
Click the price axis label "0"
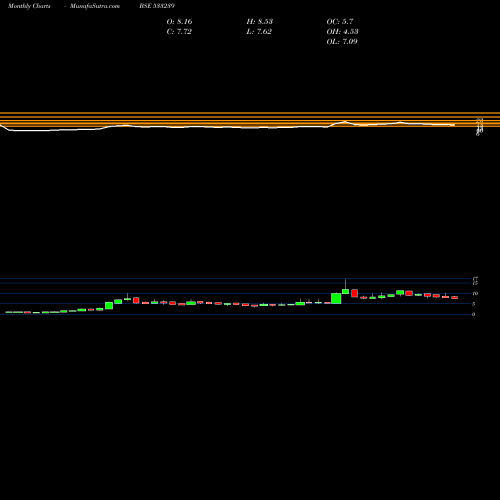pyautogui.click(x=473, y=314)
